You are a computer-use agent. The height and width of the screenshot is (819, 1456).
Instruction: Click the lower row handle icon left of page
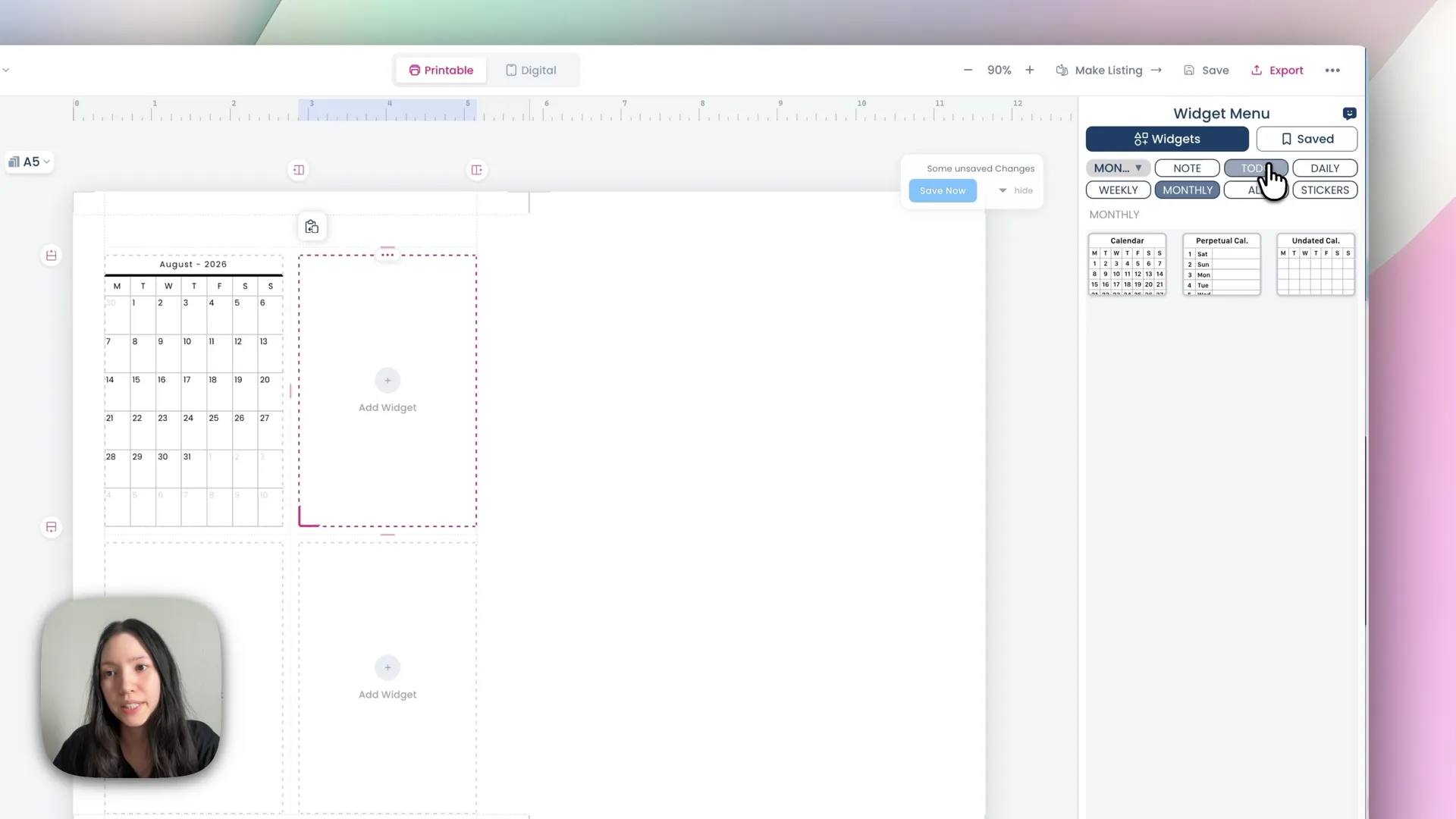pos(51,528)
